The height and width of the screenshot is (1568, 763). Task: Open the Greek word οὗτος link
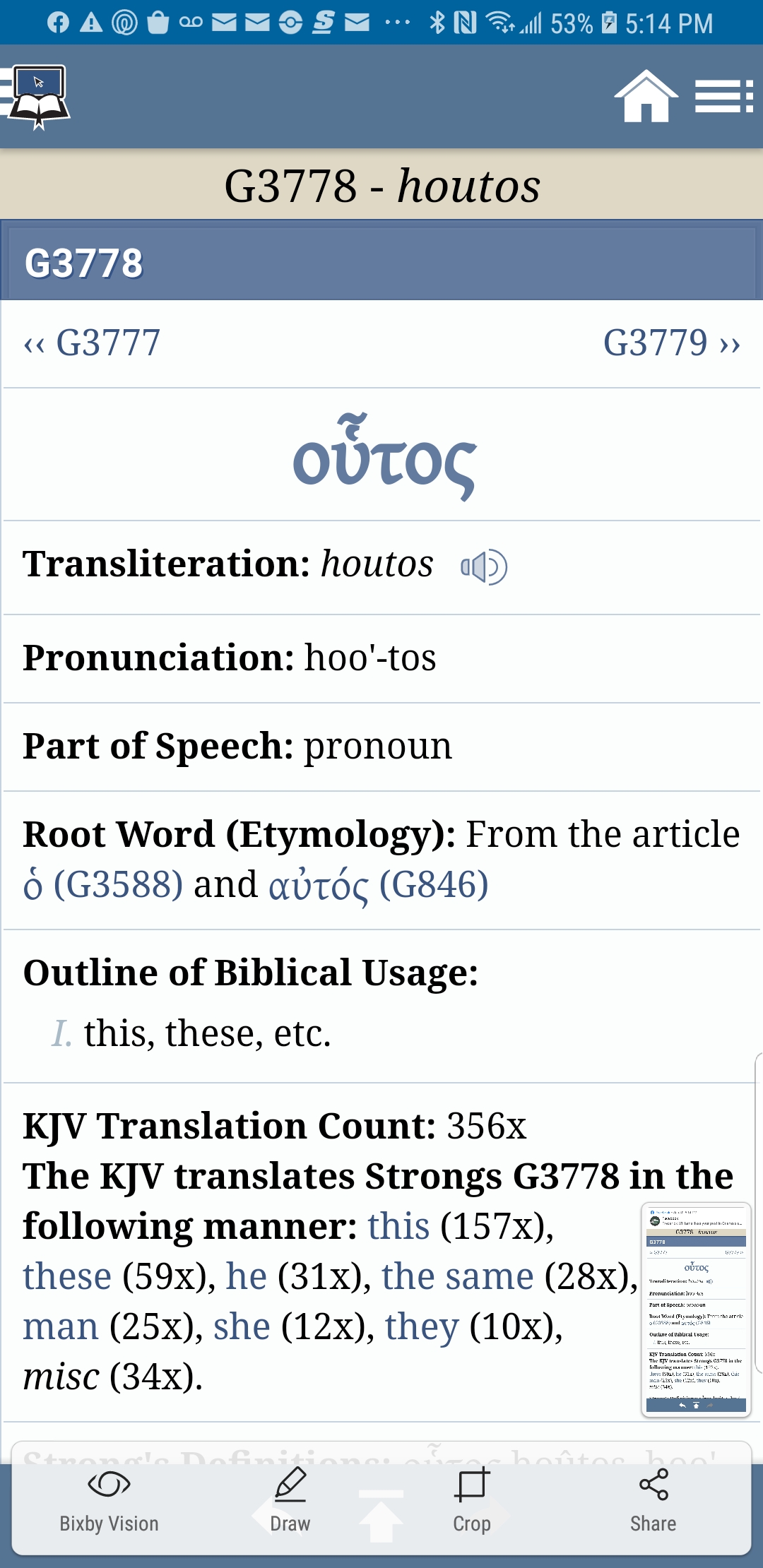pos(384,458)
